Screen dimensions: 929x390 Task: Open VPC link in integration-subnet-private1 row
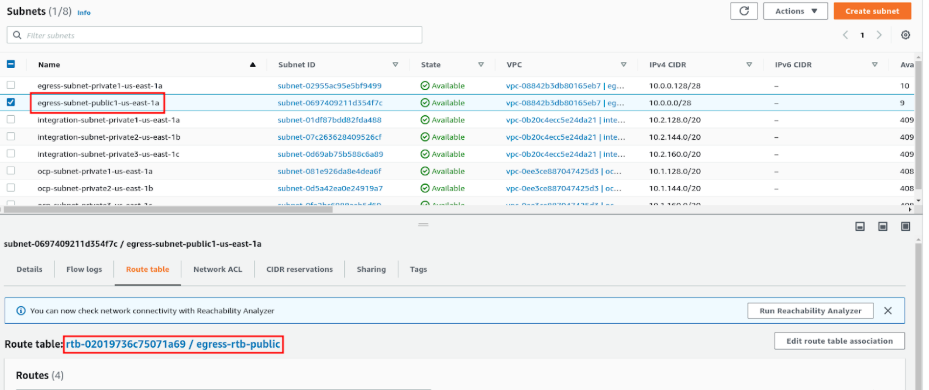tap(566, 120)
